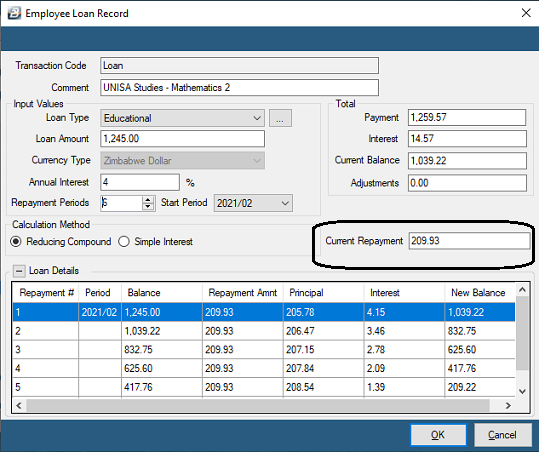The image size is (539, 452).
Task: Click the Principal column header
Action: click(323, 293)
